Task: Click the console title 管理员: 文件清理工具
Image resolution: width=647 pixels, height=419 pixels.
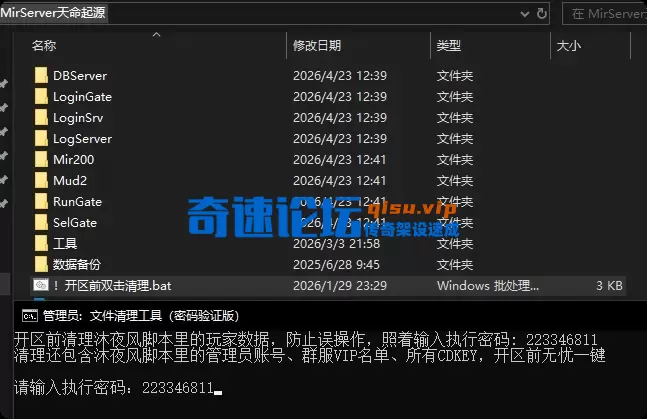Action: click(141, 316)
